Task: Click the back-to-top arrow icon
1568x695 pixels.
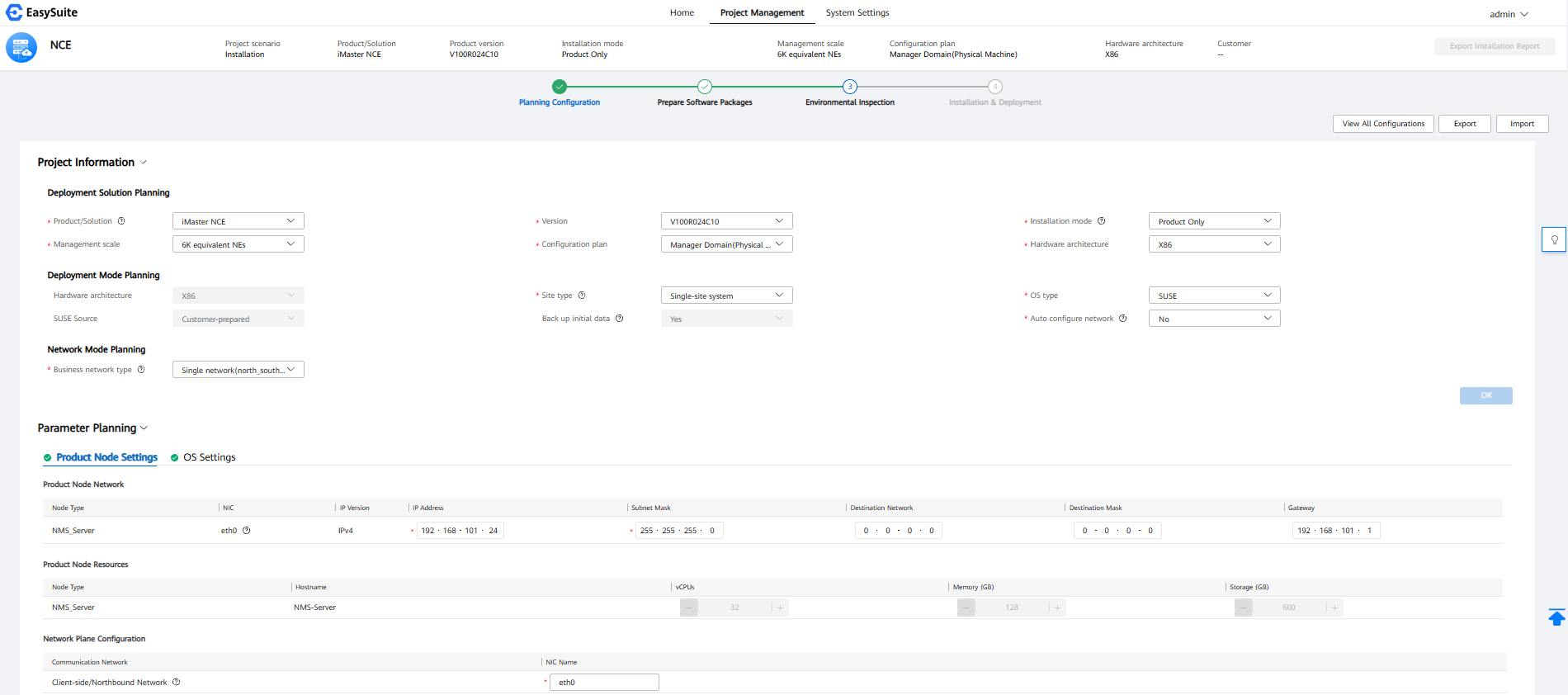Action: pyautogui.click(x=1556, y=617)
